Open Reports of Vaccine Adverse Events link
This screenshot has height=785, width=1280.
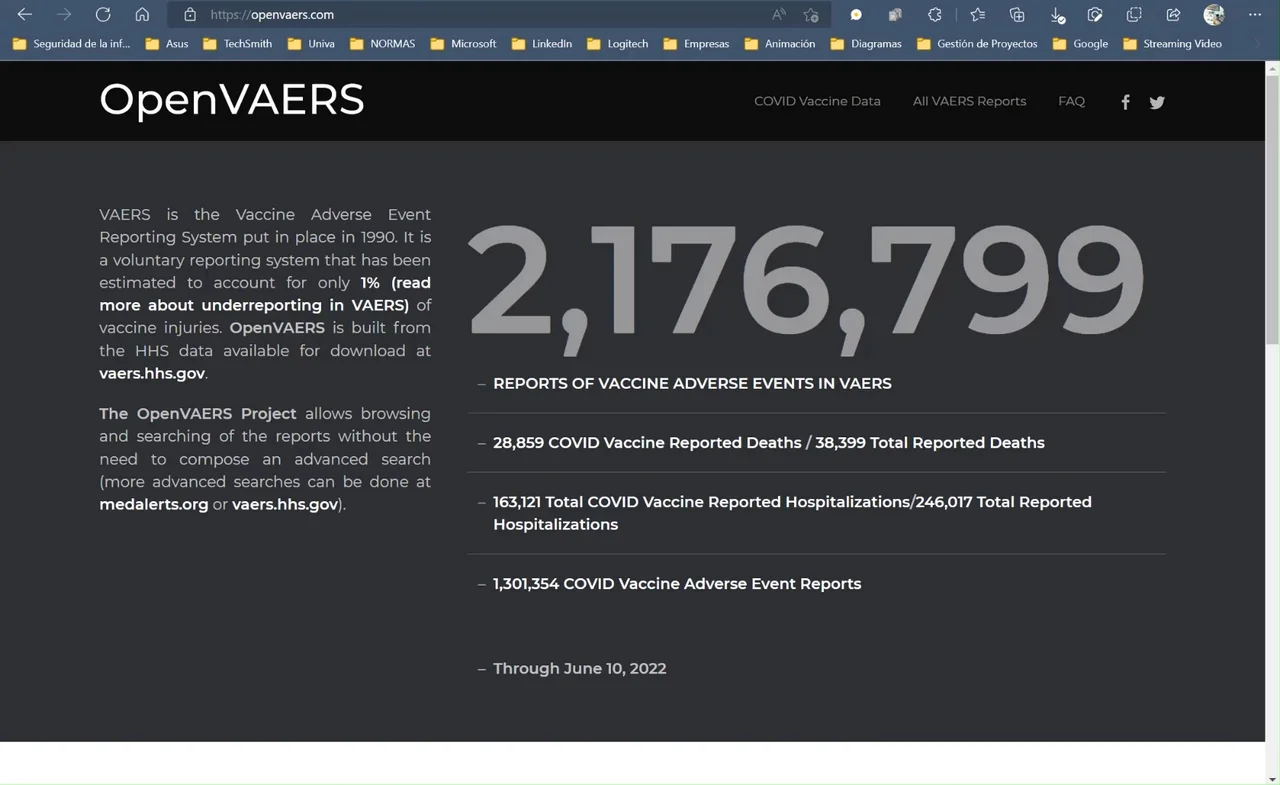coord(692,383)
